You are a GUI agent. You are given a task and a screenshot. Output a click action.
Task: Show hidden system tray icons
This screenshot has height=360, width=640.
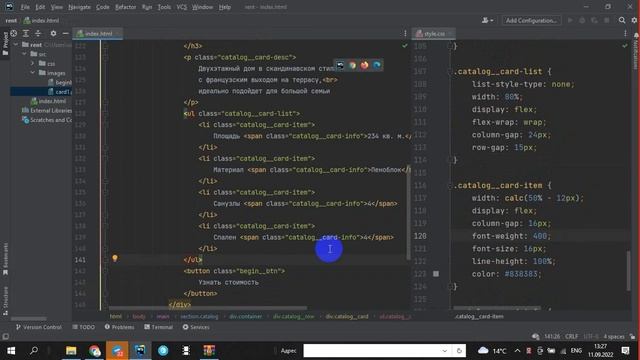tap(517, 351)
